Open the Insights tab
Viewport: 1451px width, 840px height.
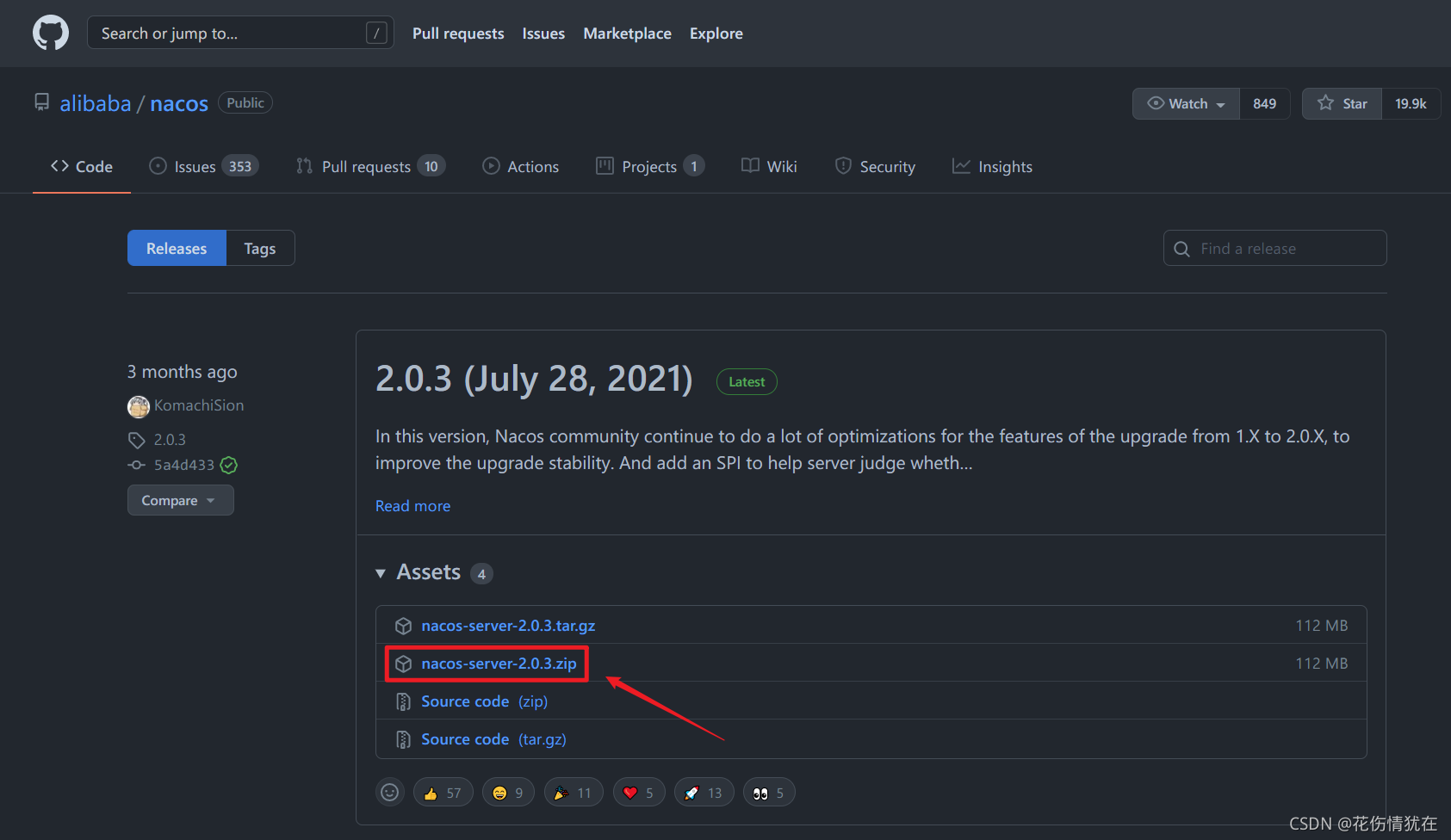pos(993,166)
